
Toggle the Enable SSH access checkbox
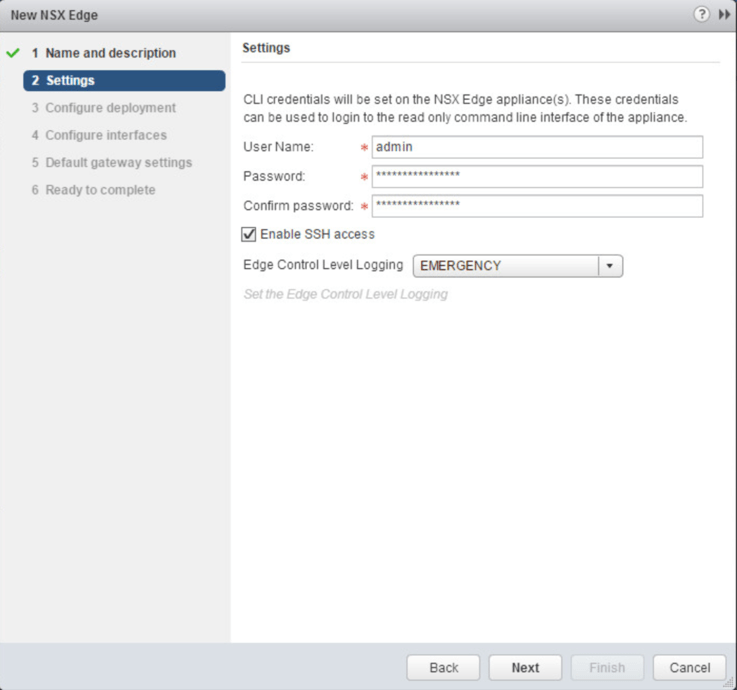pyautogui.click(x=249, y=234)
